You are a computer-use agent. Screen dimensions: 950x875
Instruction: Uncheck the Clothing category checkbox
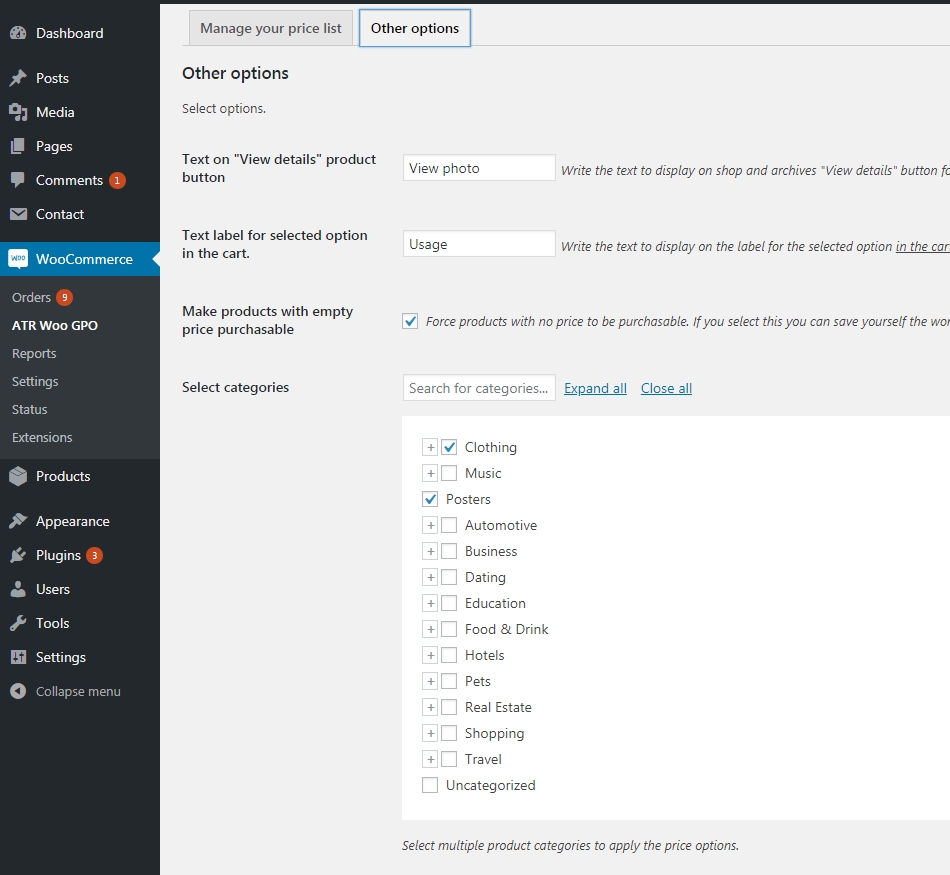click(x=449, y=447)
